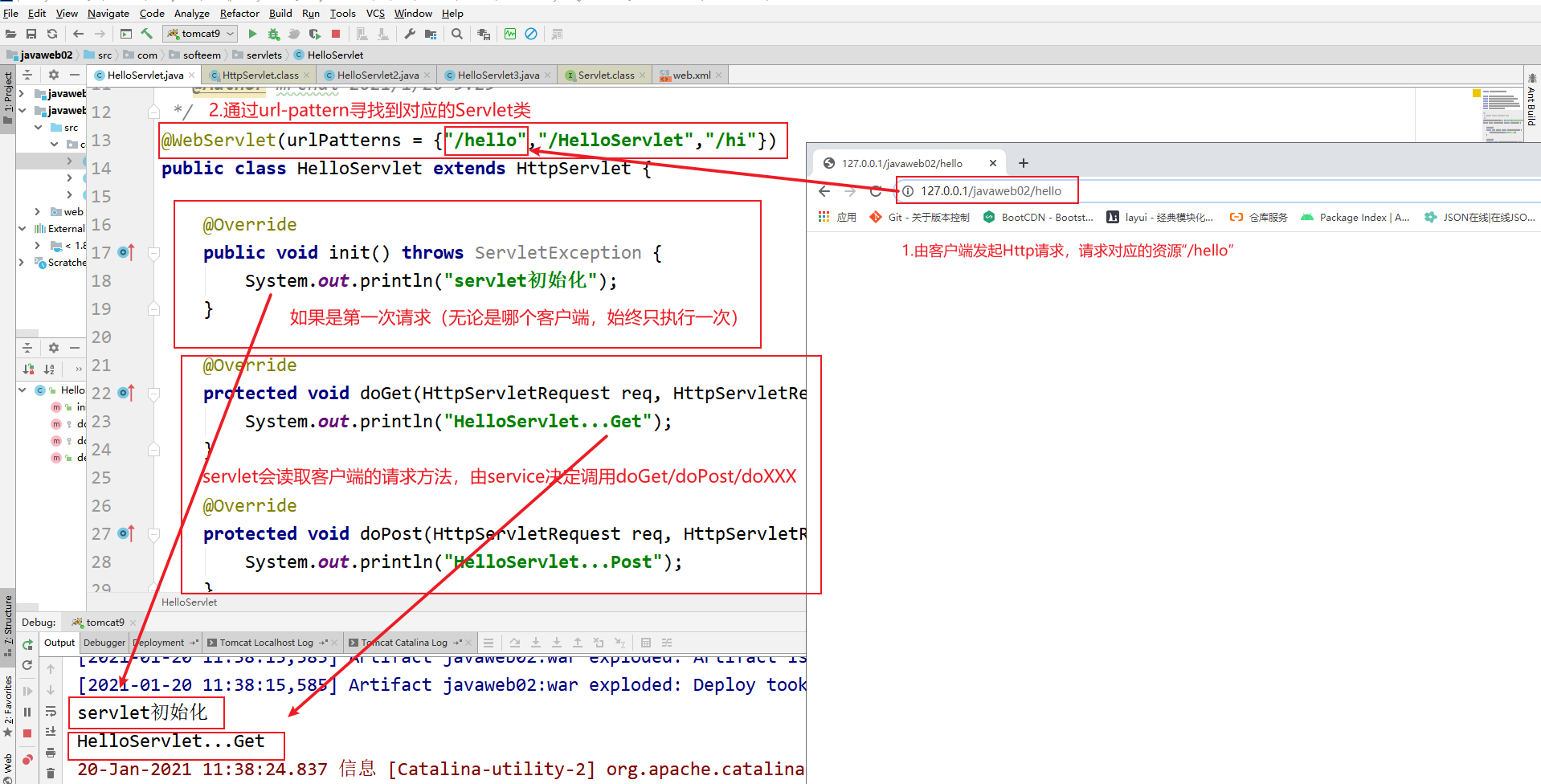The image size is (1541, 784).
Task: Click the Search Everywhere magnifier icon
Action: (x=457, y=34)
